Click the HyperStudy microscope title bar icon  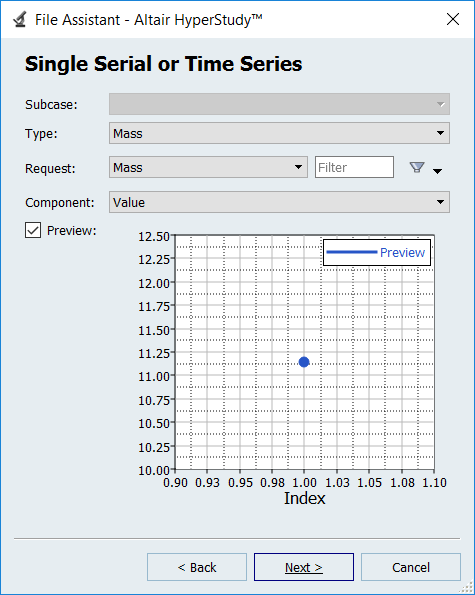pos(20,20)
